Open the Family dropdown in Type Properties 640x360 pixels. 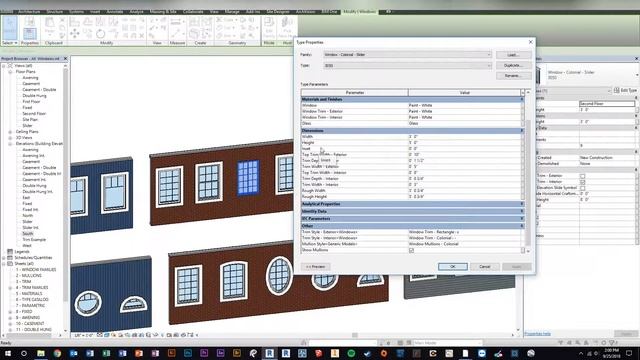[407, 55]
